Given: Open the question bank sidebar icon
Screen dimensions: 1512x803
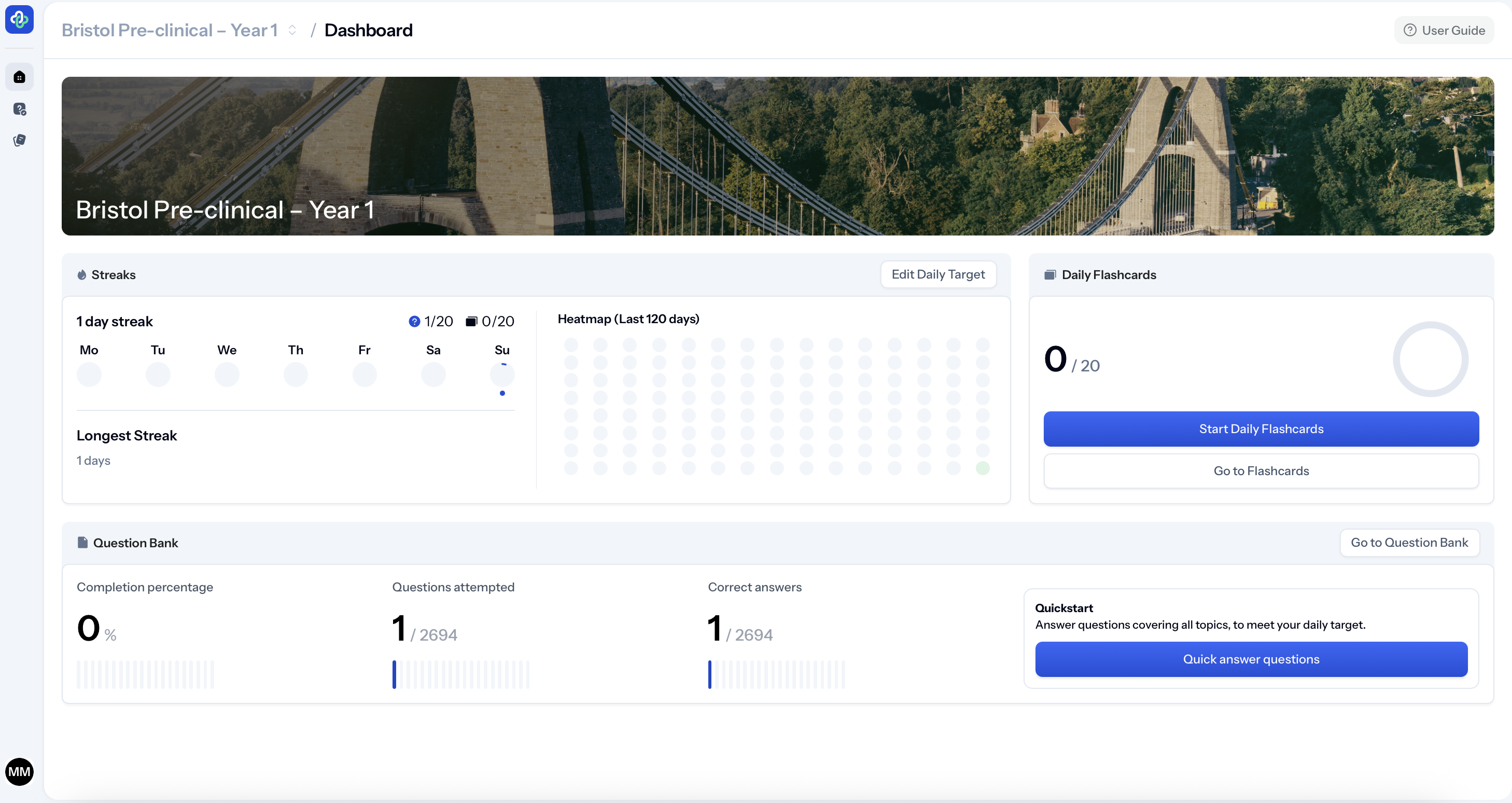Looking at the screenshot, I should pos(19,108).
